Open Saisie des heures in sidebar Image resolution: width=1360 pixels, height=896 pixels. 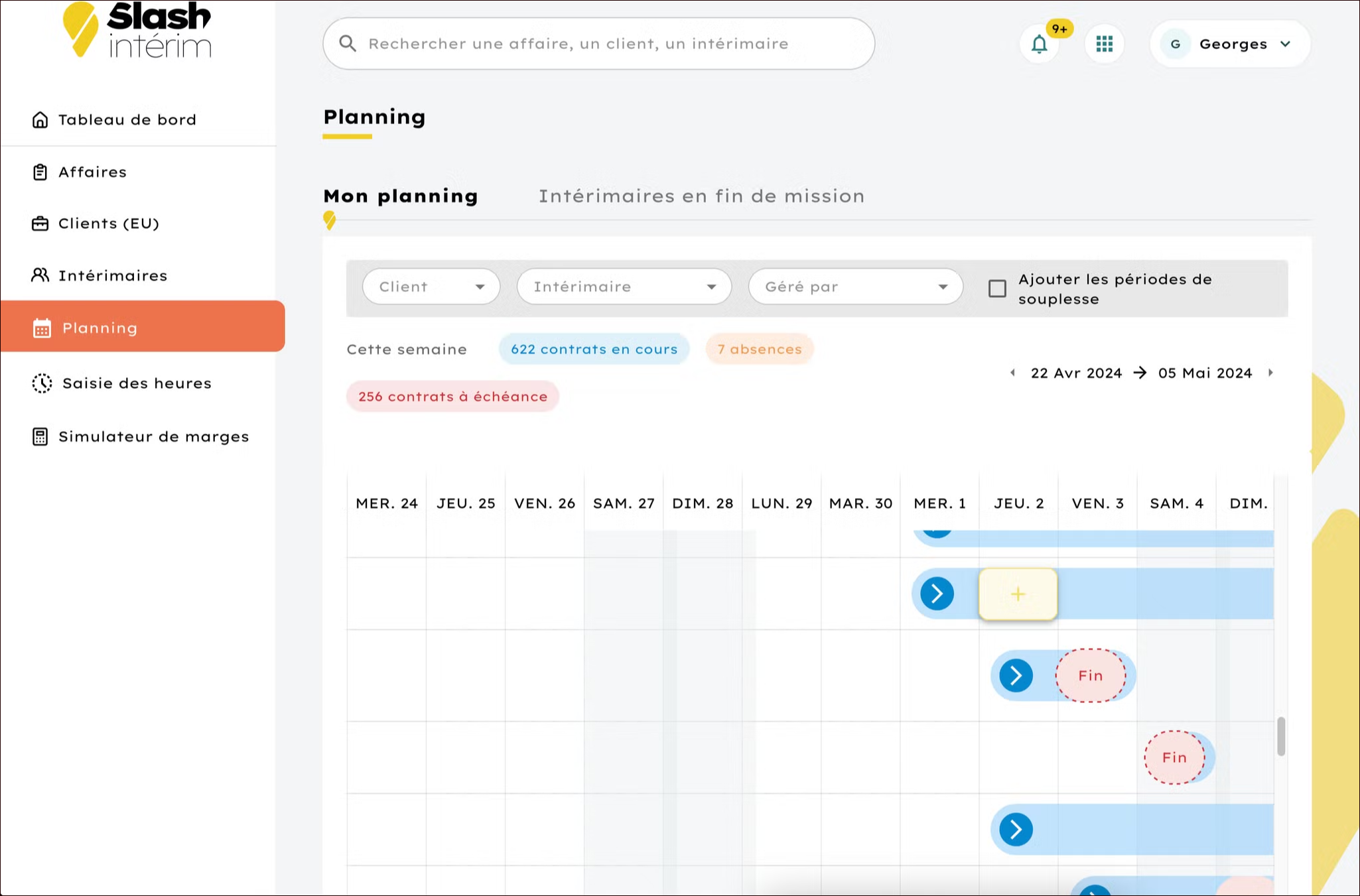(x=138, y=383)
